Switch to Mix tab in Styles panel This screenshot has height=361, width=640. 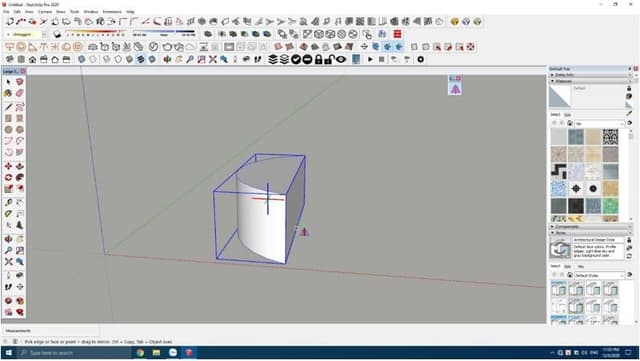tap(581, 267)
